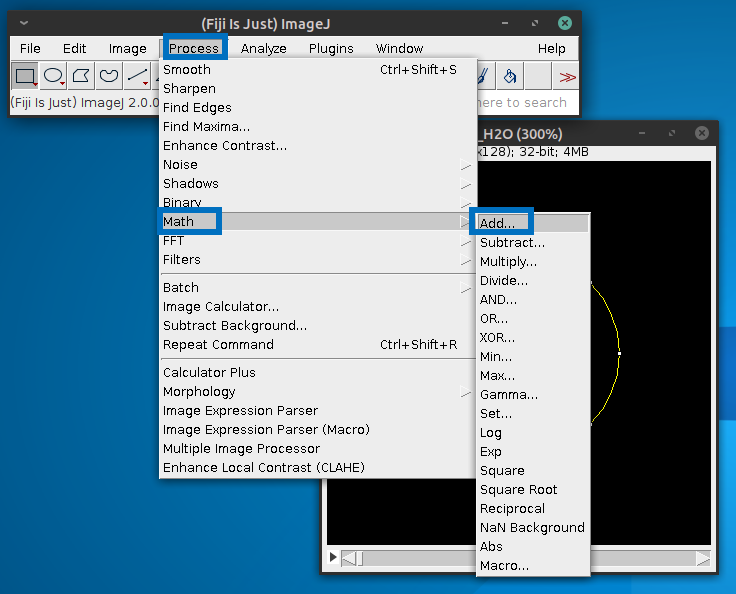The height and width of the screenshot is (594, 736).
Task: Open the Analyze menu
Action: point(263,48)
